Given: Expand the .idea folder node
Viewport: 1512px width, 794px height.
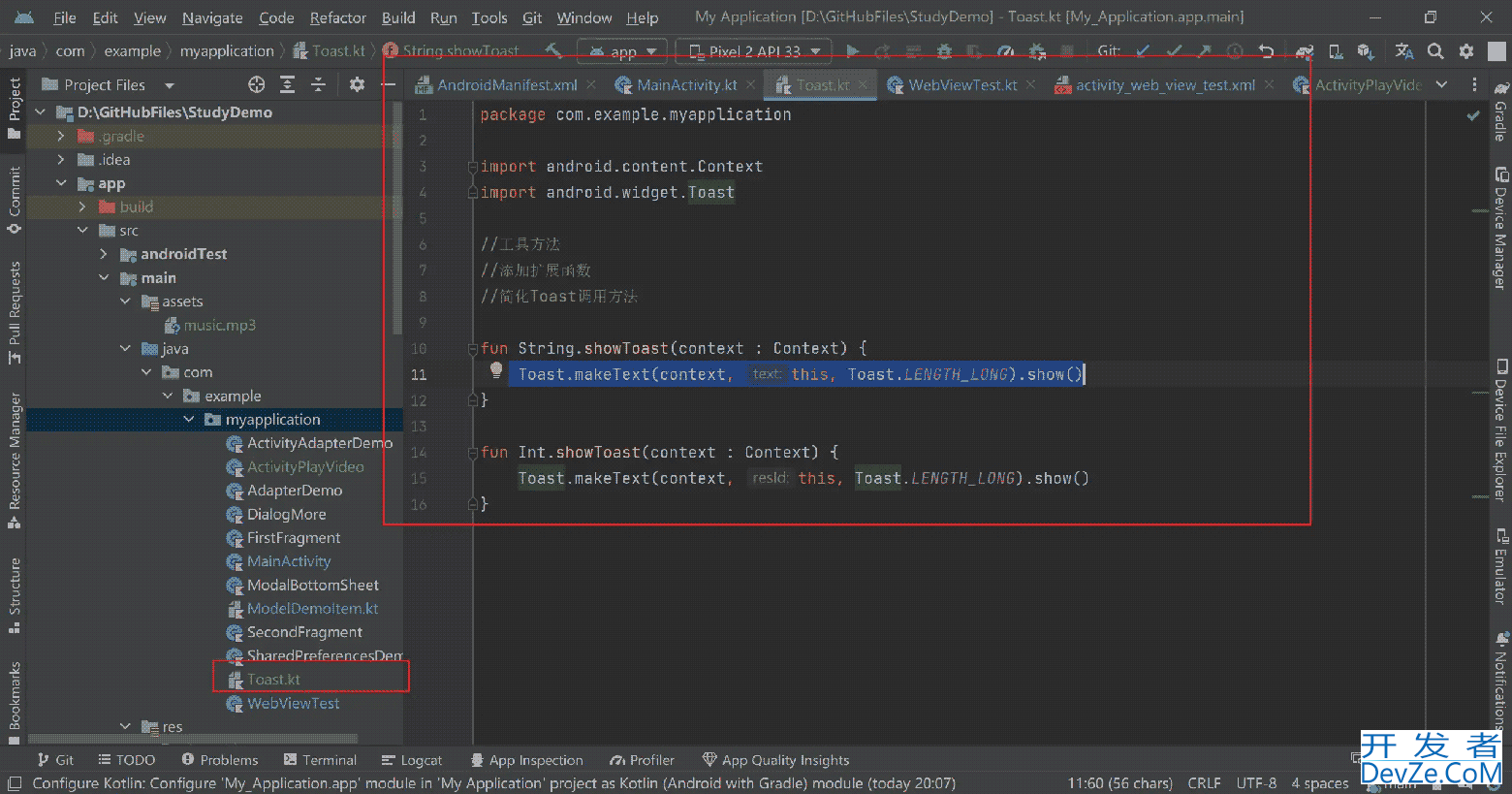Looking at the screenshot, I should pos(61,159).
